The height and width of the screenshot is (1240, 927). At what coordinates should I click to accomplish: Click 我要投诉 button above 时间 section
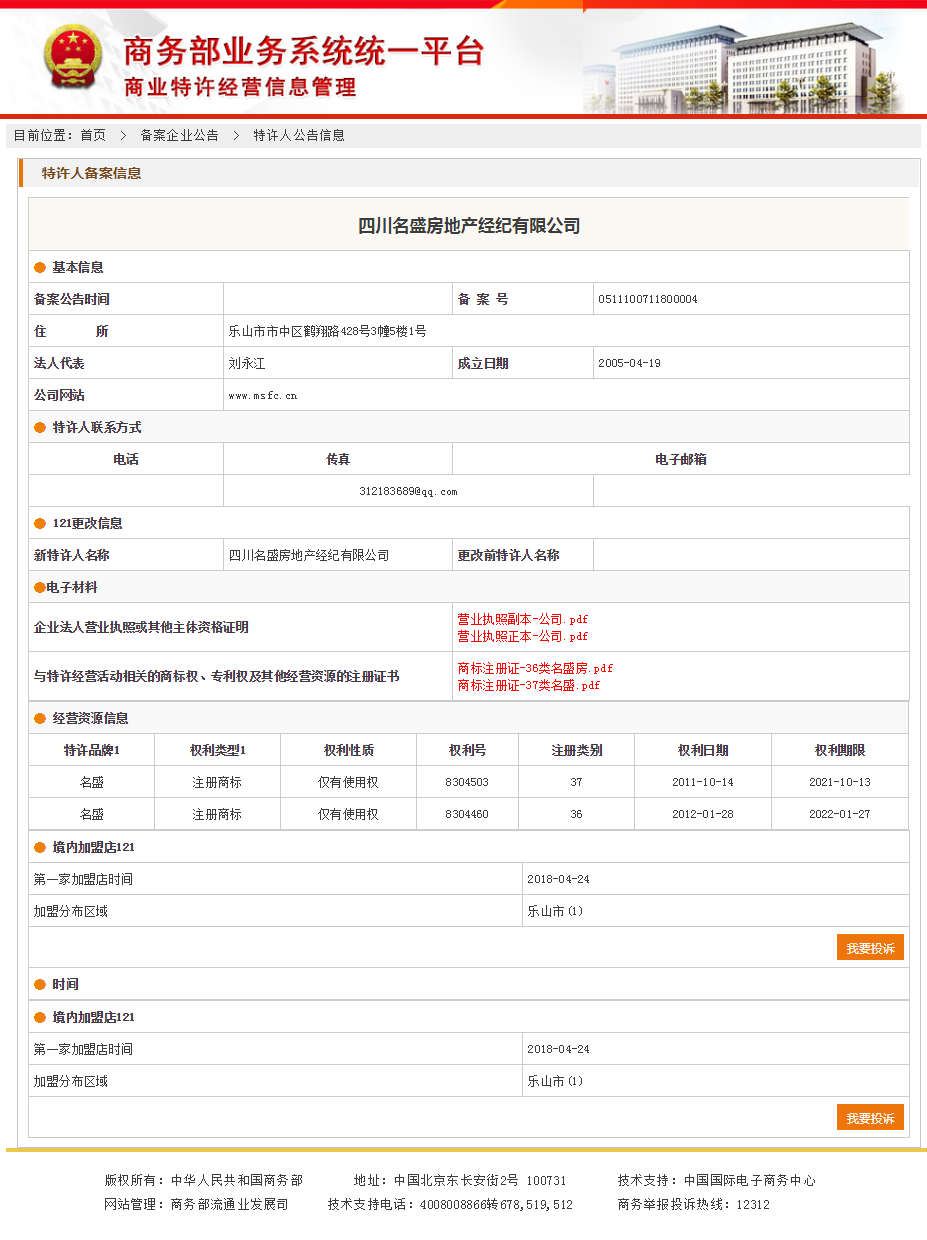tap(870, 947)
